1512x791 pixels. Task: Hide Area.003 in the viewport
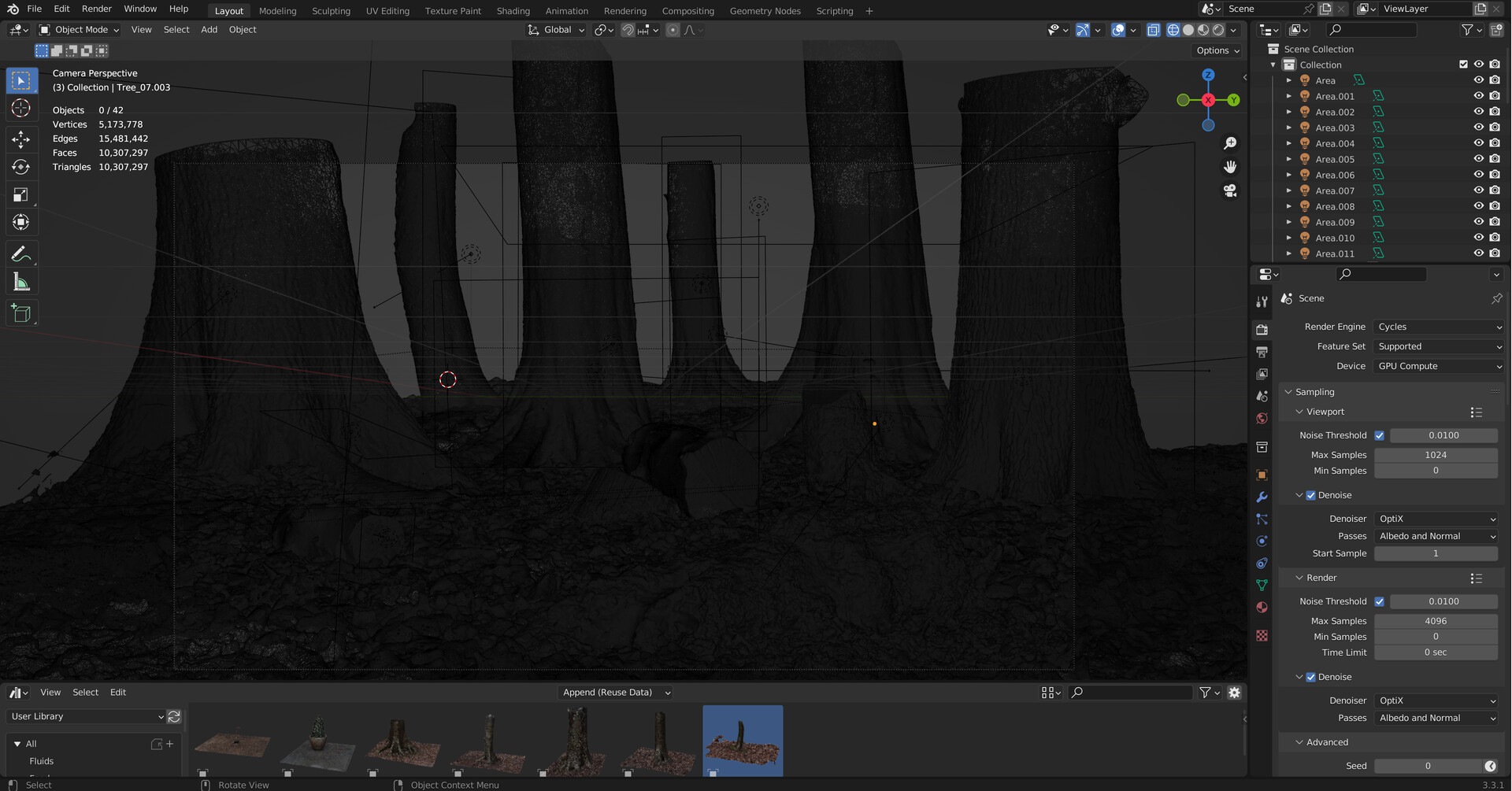[x=1478, y=128]
